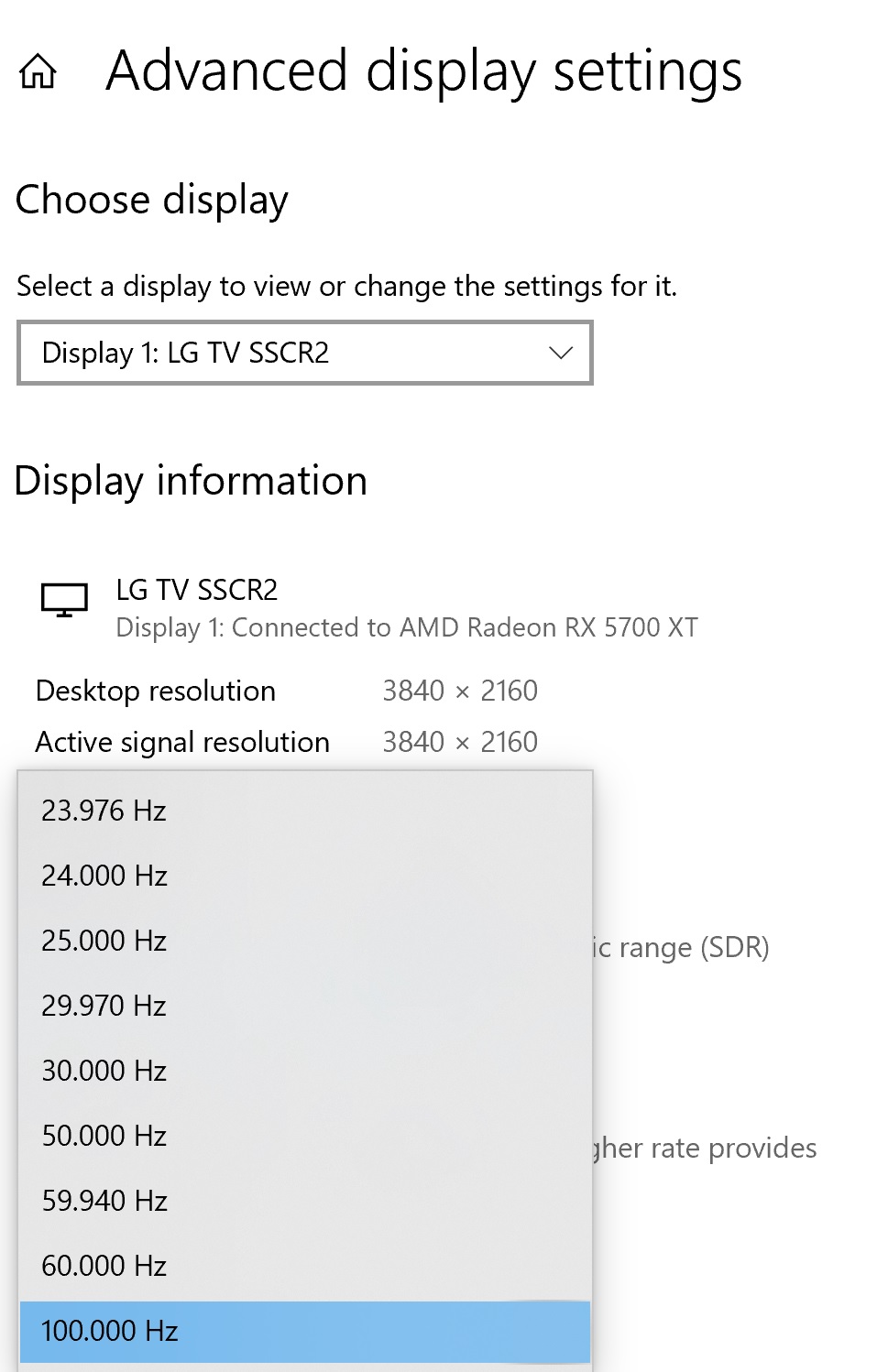Open the Display 1: LG TV SSCR2 dropdown

point(304,353)
